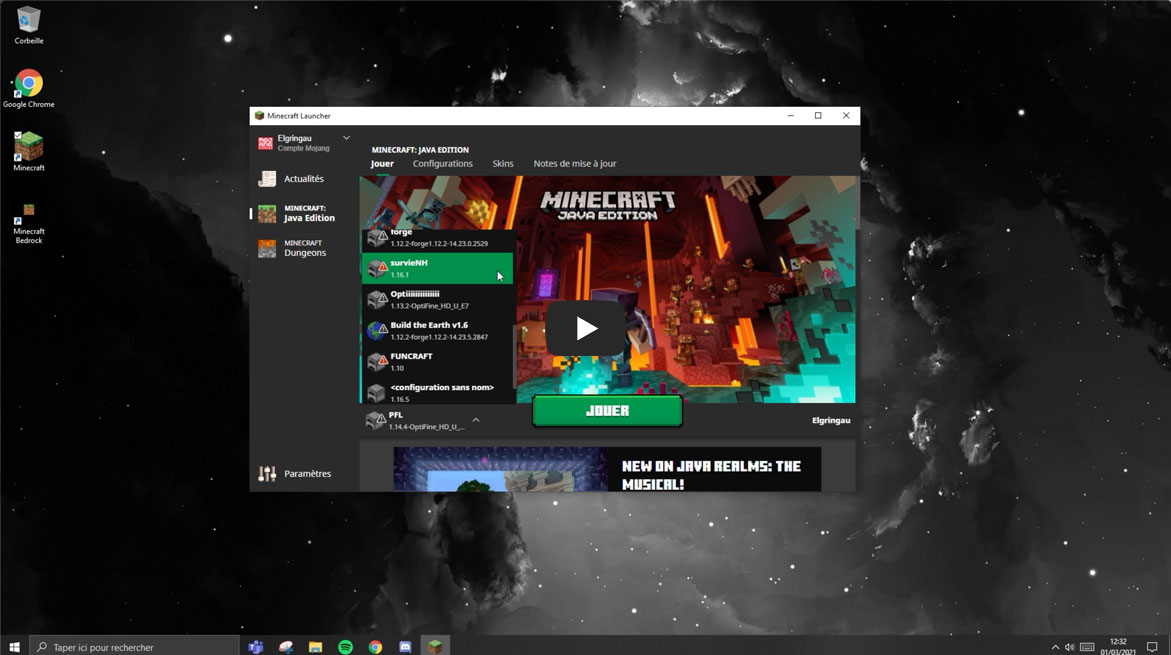
Task: Minimize the Minecraft Launcher window
Action: (790, 116)
